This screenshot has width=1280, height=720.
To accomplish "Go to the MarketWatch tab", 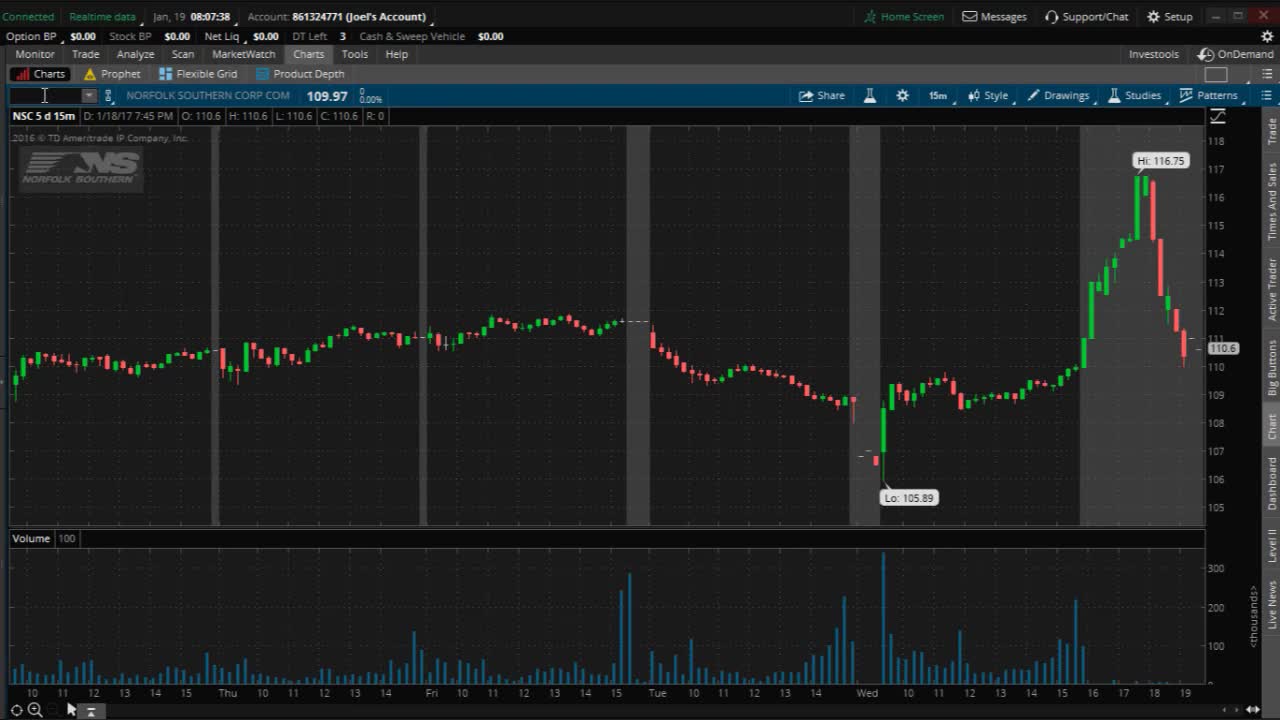I will coord(244,54).
